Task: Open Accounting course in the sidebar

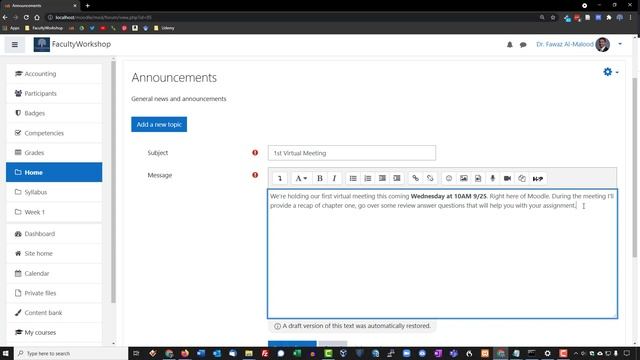Action: click(54, 74)
